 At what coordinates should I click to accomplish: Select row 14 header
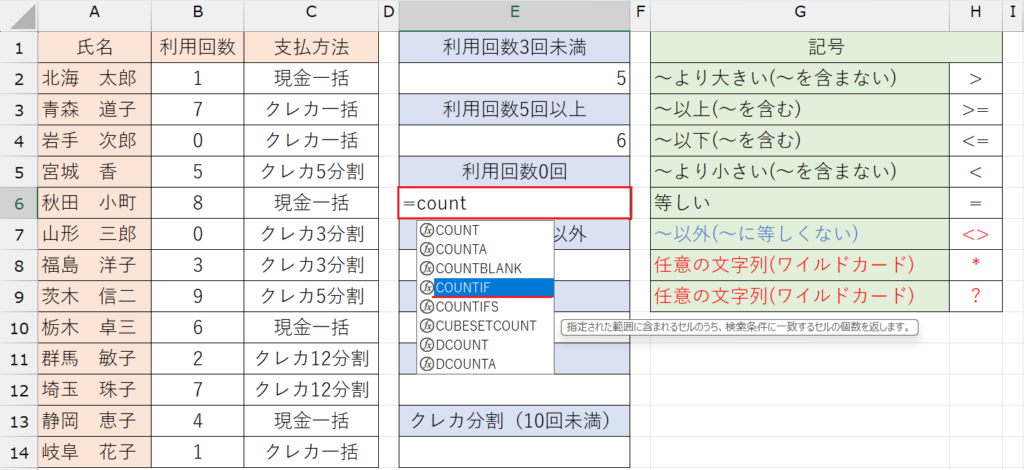click(18, 452)
